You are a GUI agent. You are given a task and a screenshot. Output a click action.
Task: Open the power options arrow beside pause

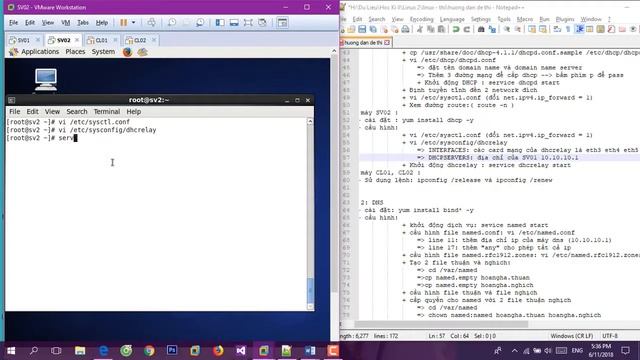click(133, 22)
